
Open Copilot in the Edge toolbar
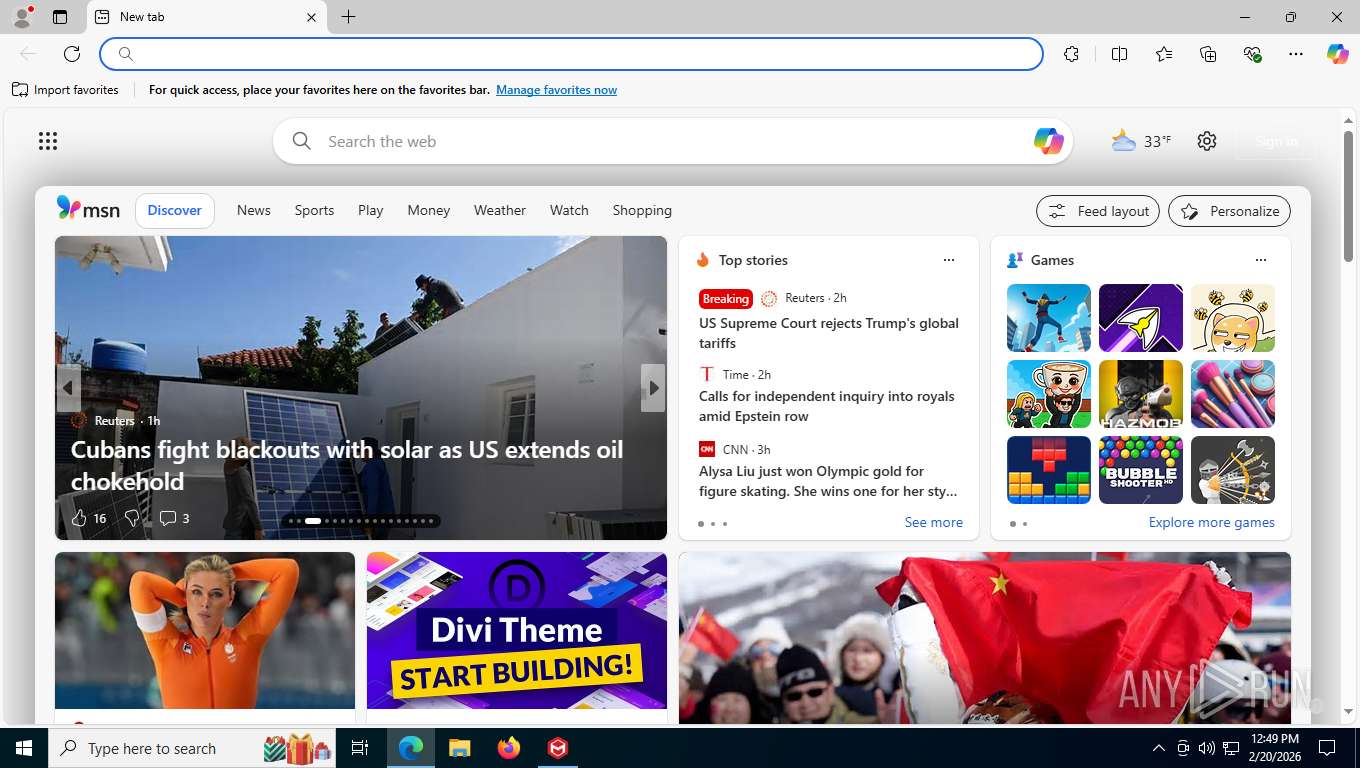coord(1337,54)
